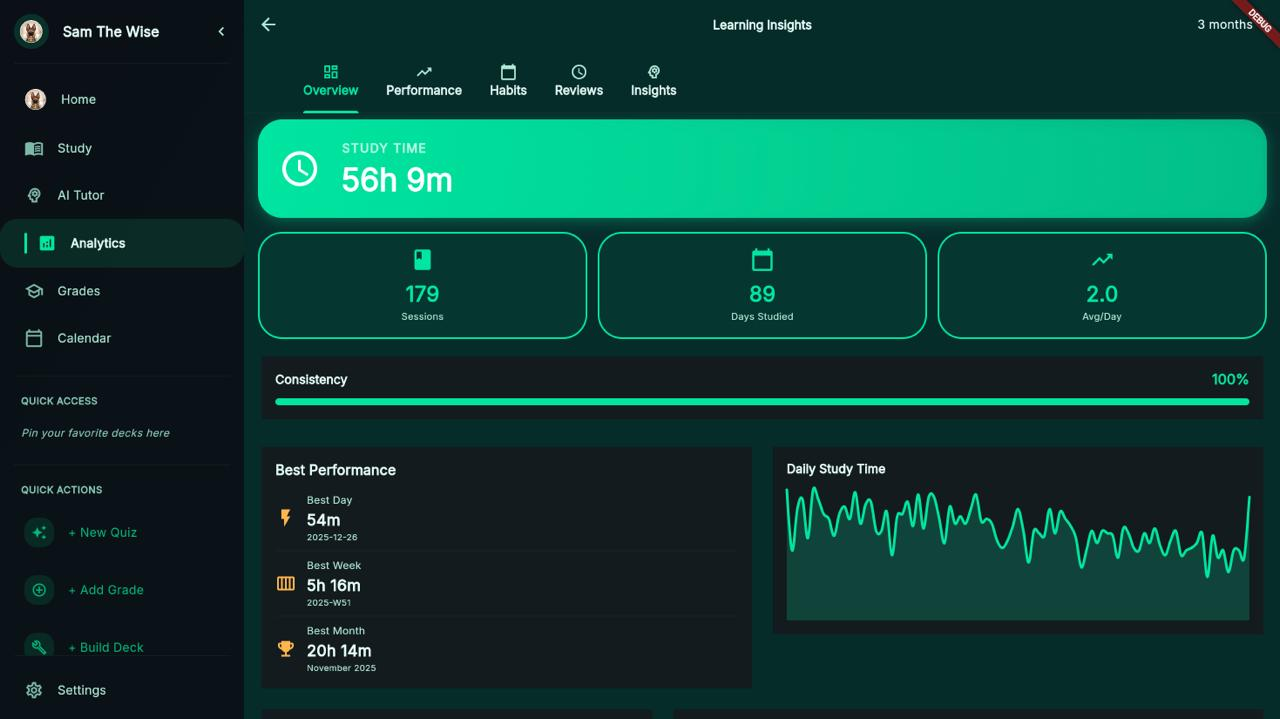This screenshot has height=719, width=1280.
Task: Click + Add Grade in Quick Actions
Action: click(106, 590)
